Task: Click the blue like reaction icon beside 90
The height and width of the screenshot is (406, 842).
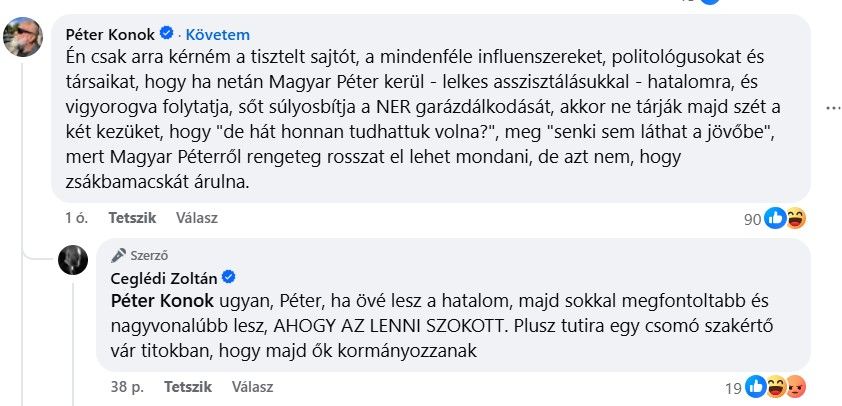Action: 774,217
